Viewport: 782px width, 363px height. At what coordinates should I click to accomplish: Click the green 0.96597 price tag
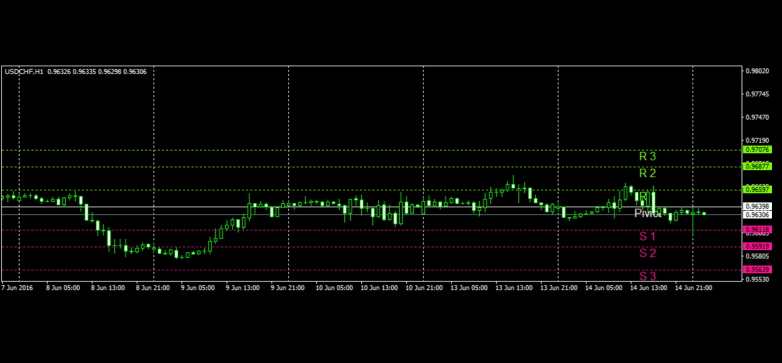click(758, 189)
